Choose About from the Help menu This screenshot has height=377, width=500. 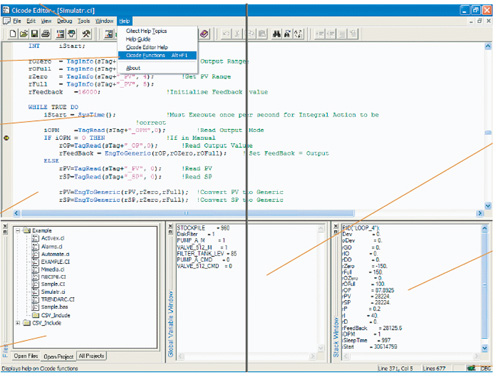(x=133, y=68)
